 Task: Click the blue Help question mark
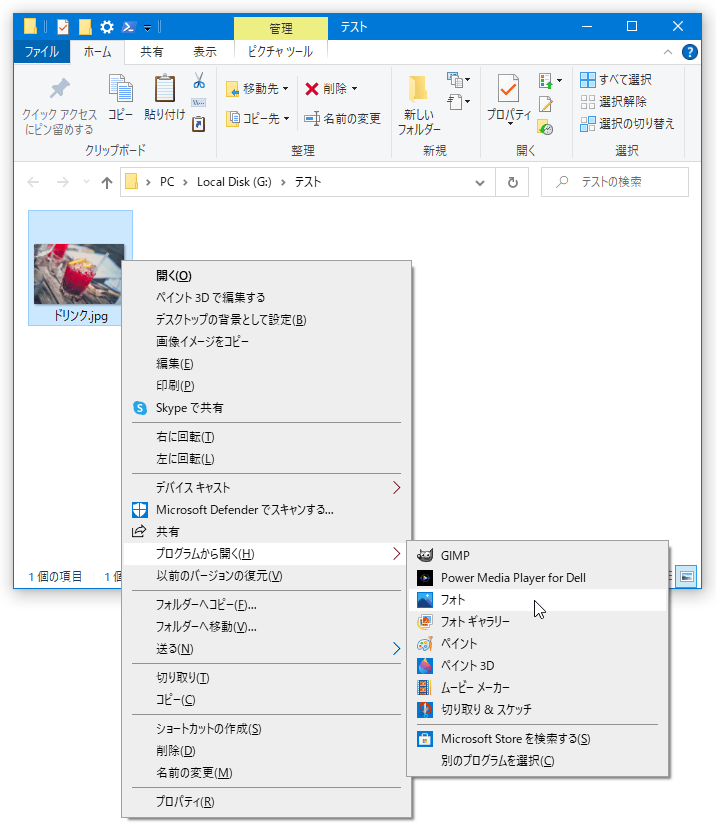[x=690, y=52]
